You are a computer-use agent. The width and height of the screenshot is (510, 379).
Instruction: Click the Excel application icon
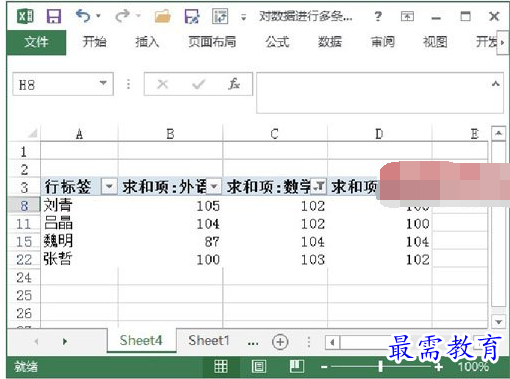[x=25, y=16]
